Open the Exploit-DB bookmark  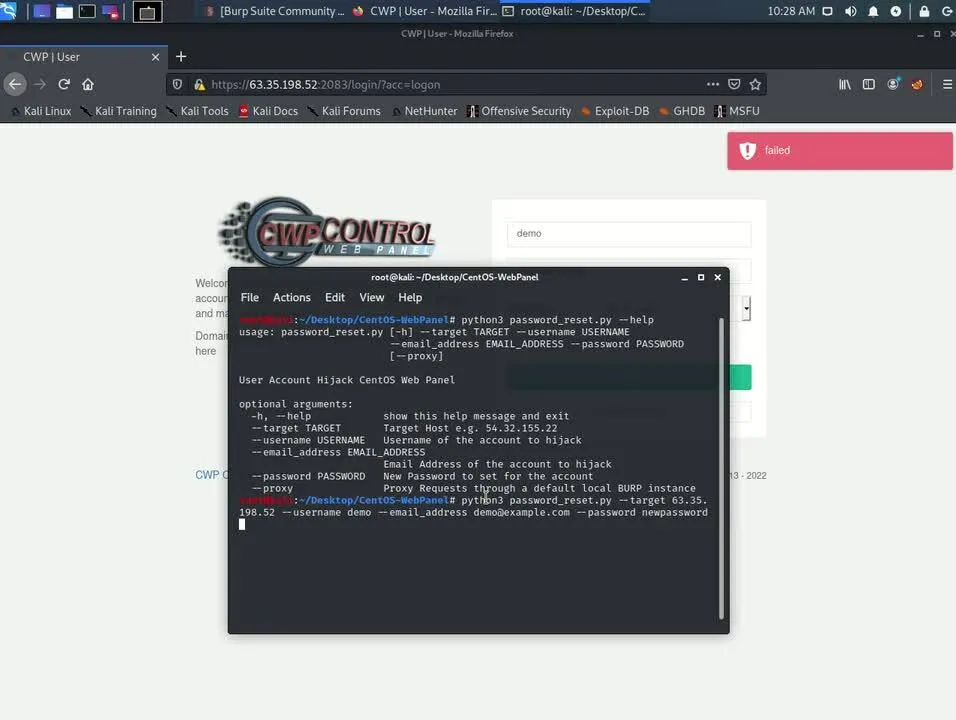pyautogui.click(x=615, y=111)
